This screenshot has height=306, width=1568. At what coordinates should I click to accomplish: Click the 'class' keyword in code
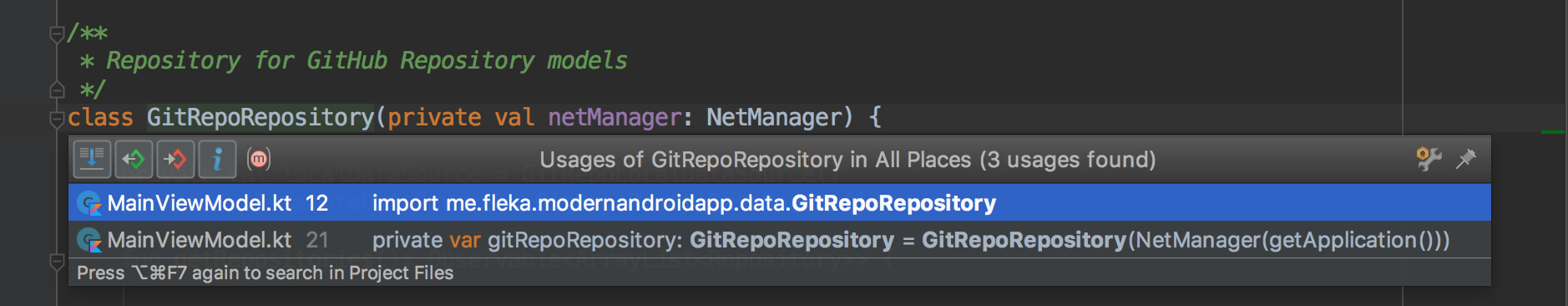(x=100, y=117)
